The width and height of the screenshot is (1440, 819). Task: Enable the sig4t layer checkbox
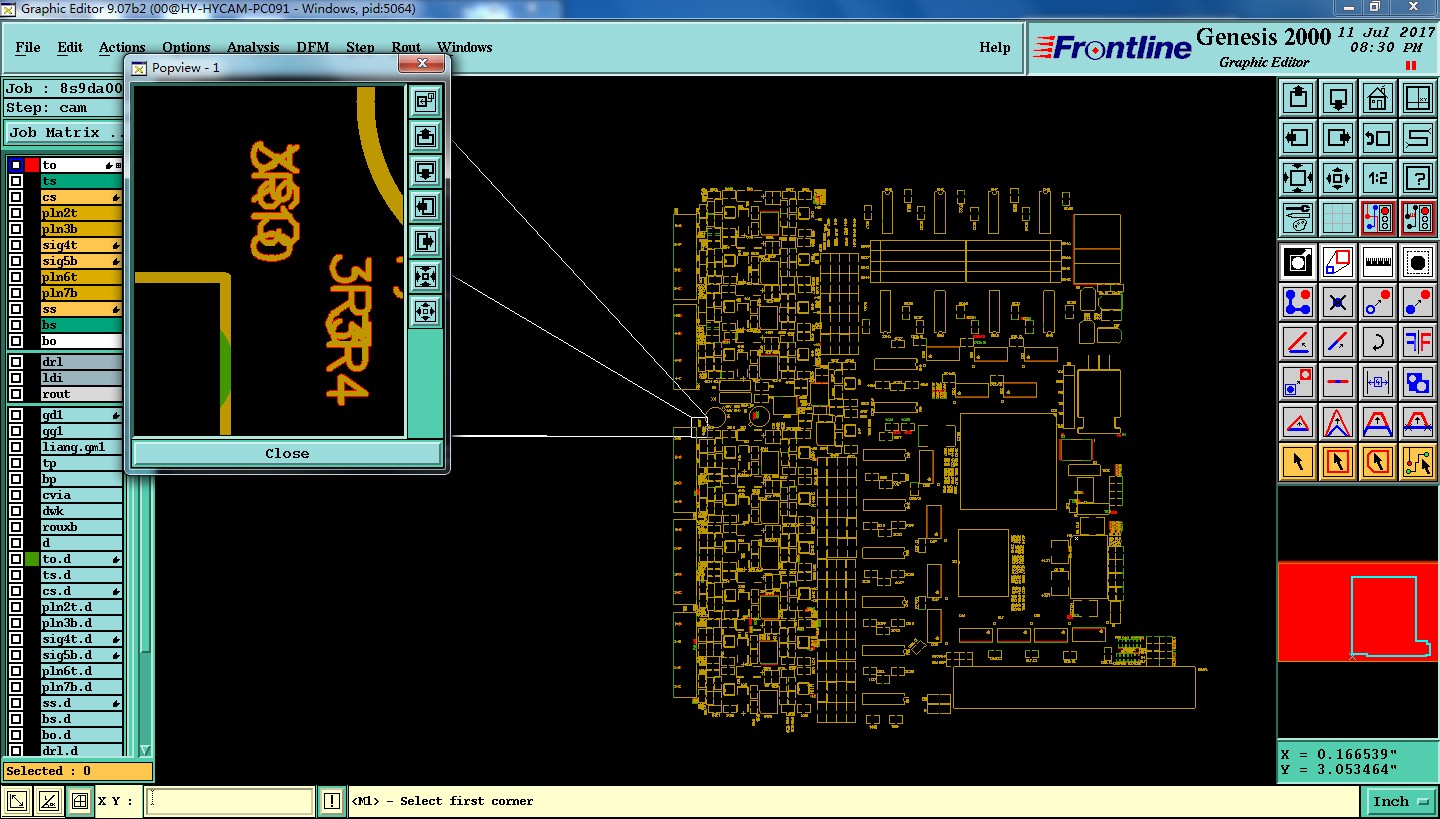tap(16, 245)
